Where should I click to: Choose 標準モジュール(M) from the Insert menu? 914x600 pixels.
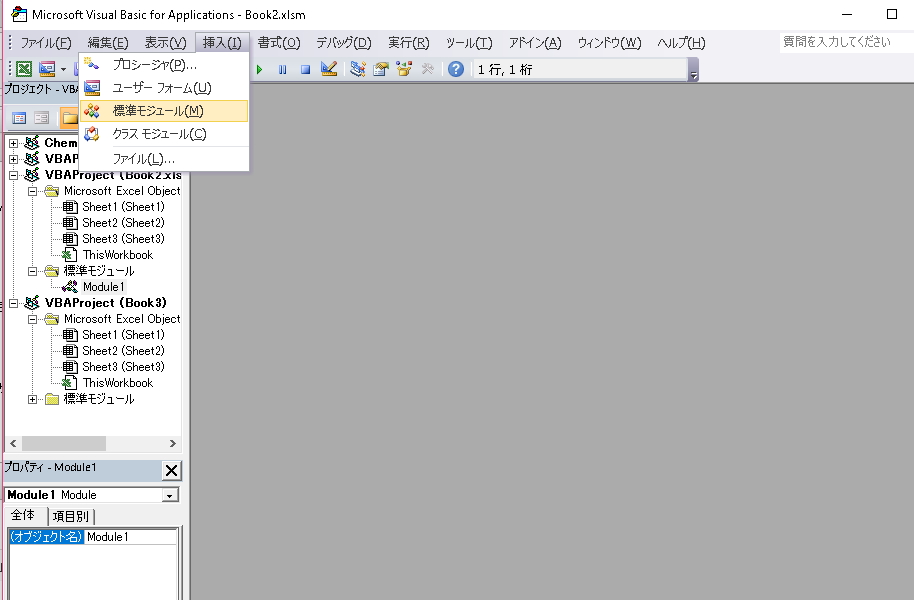pyautogui.click(x=157, y=111)
